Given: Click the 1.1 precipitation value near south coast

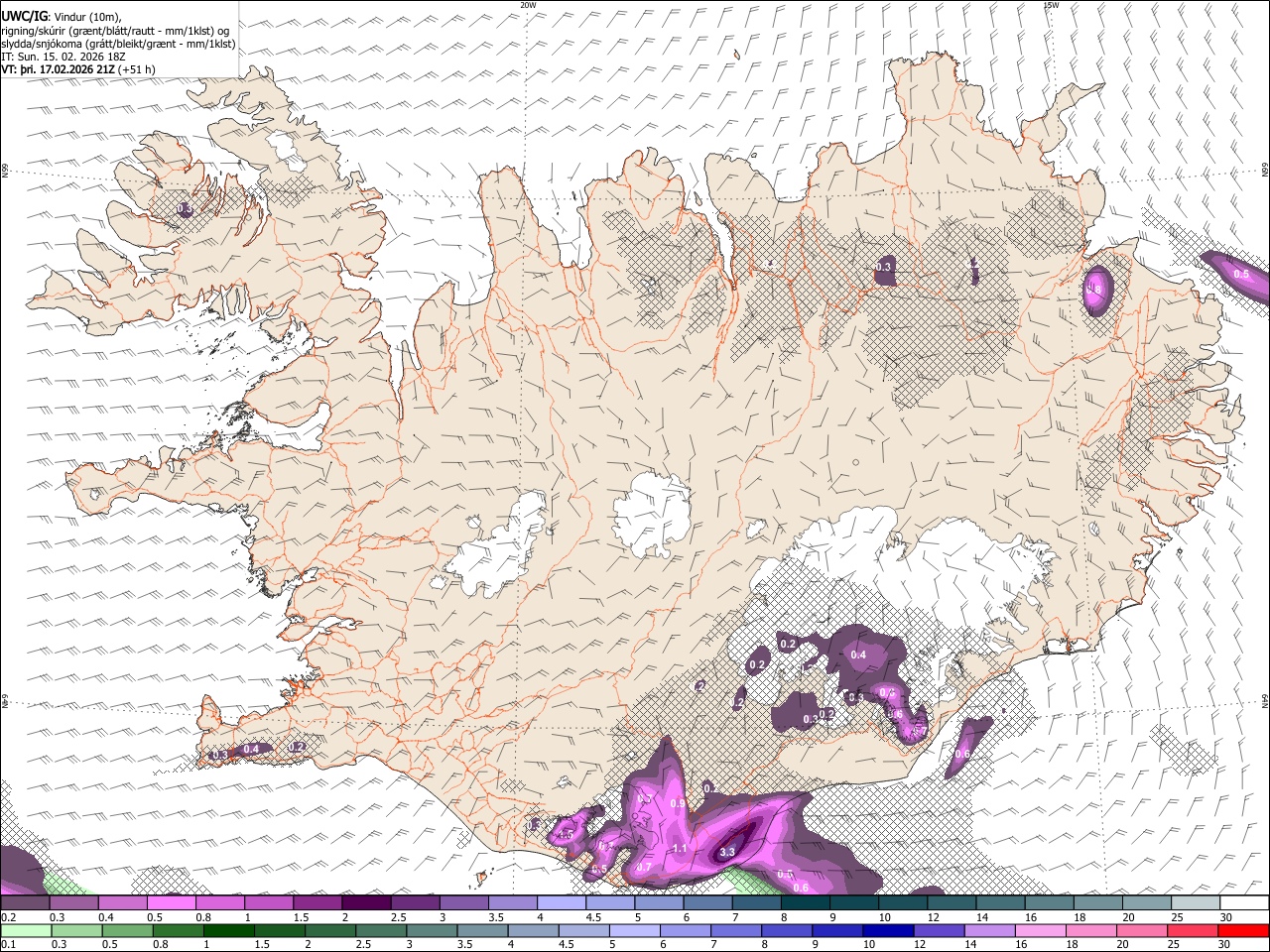Looking at the screenshot, I should click(680, 849).
